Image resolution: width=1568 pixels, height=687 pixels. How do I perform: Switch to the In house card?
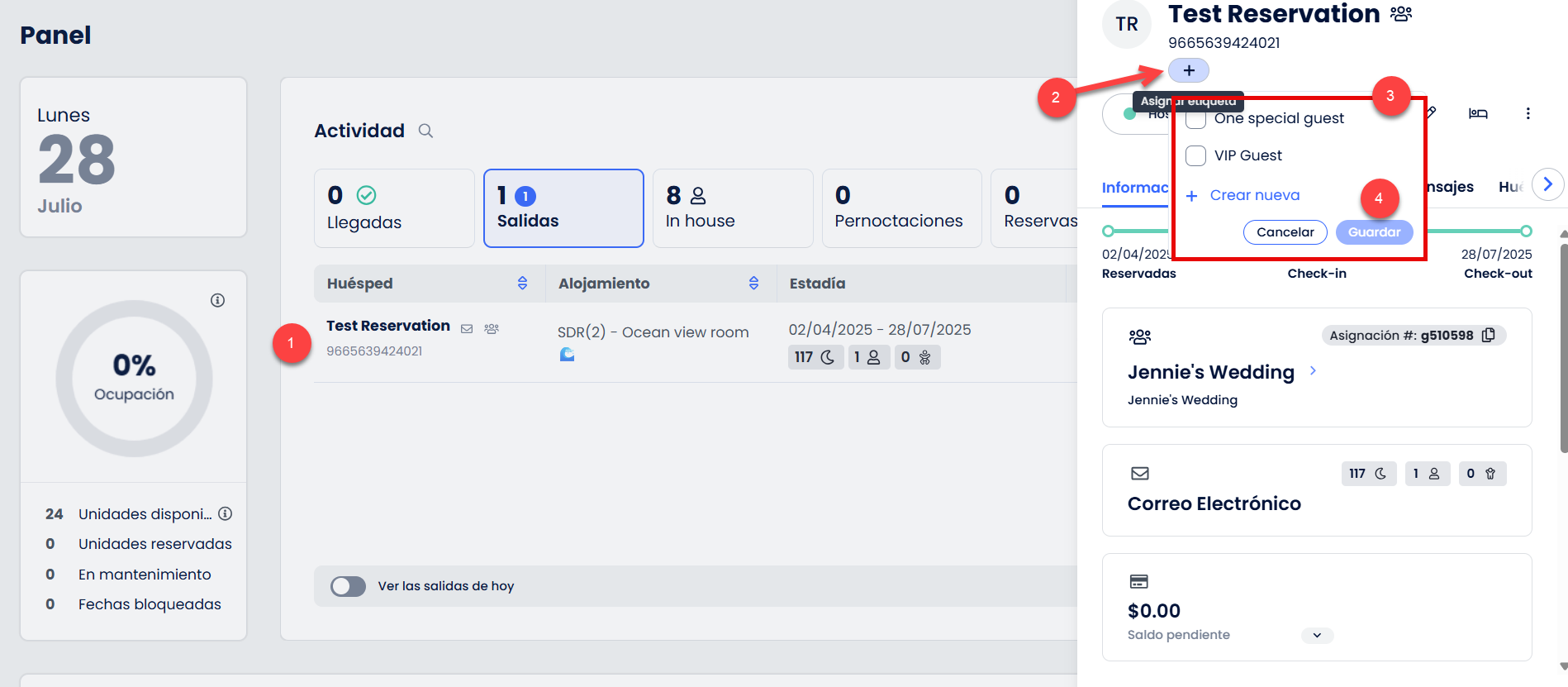(732, 208)
